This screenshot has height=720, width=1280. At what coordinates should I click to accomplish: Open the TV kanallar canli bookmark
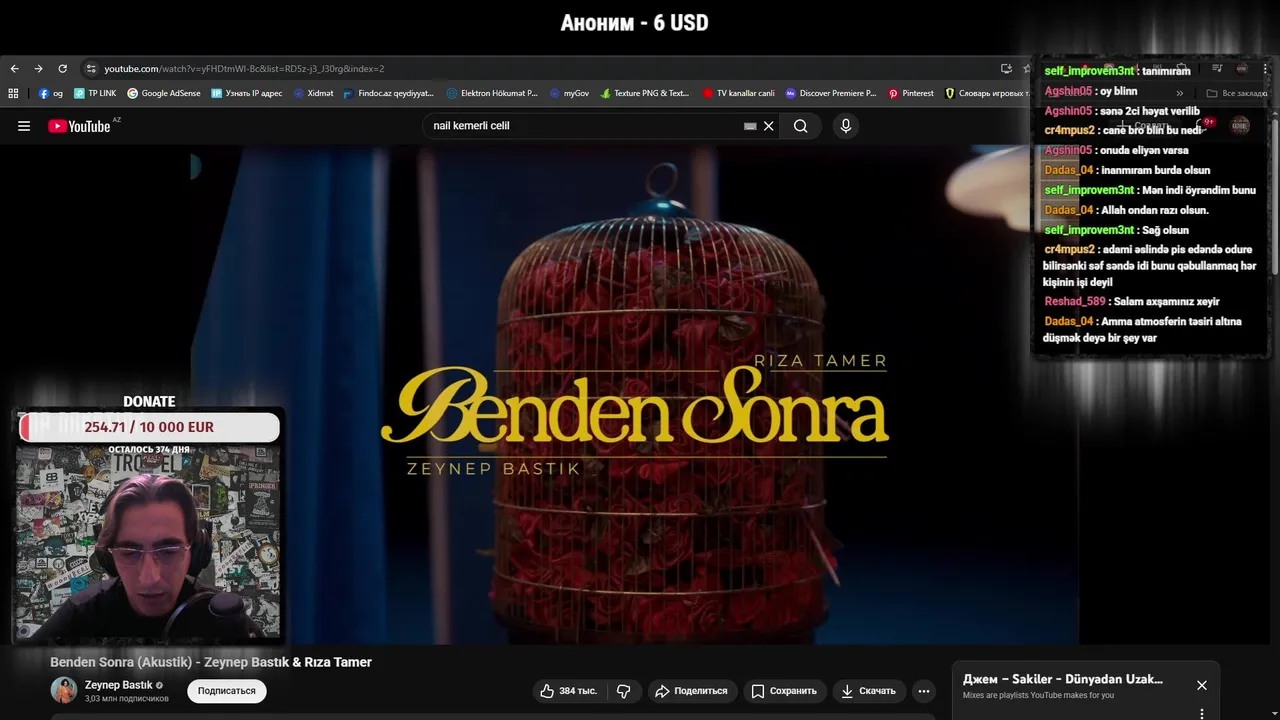[739, 93]
